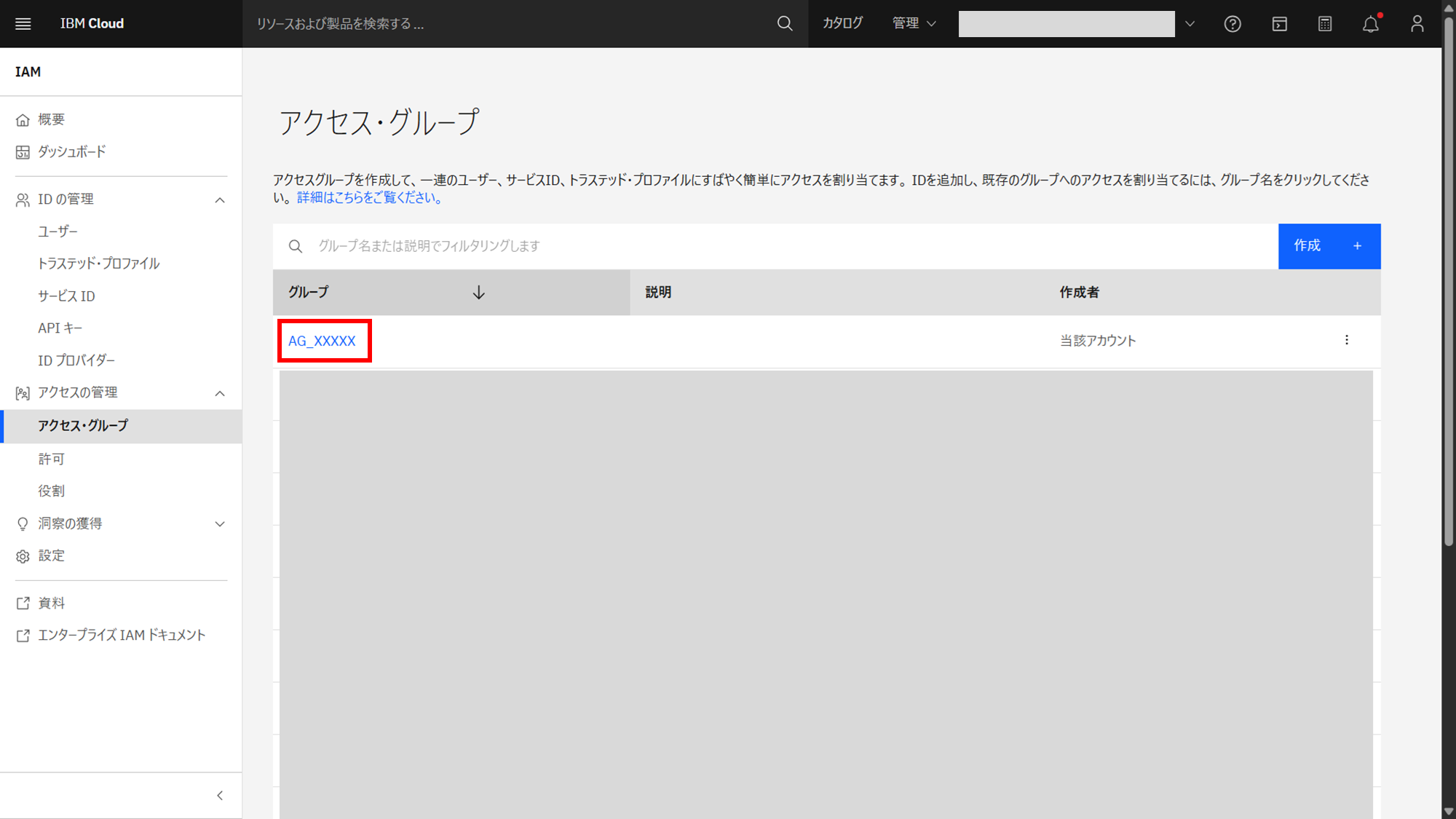Open the cost estimator calculator icon

[x=1325, y=24]
